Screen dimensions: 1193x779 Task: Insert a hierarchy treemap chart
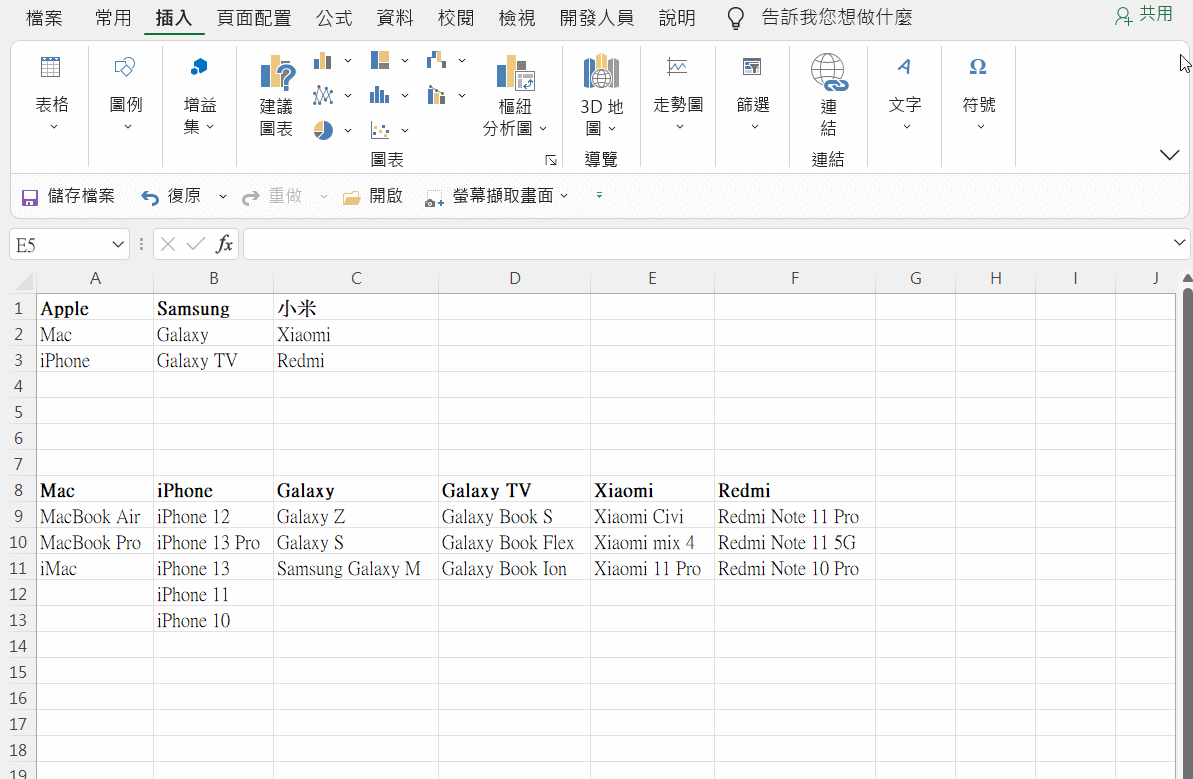[380, 60]
